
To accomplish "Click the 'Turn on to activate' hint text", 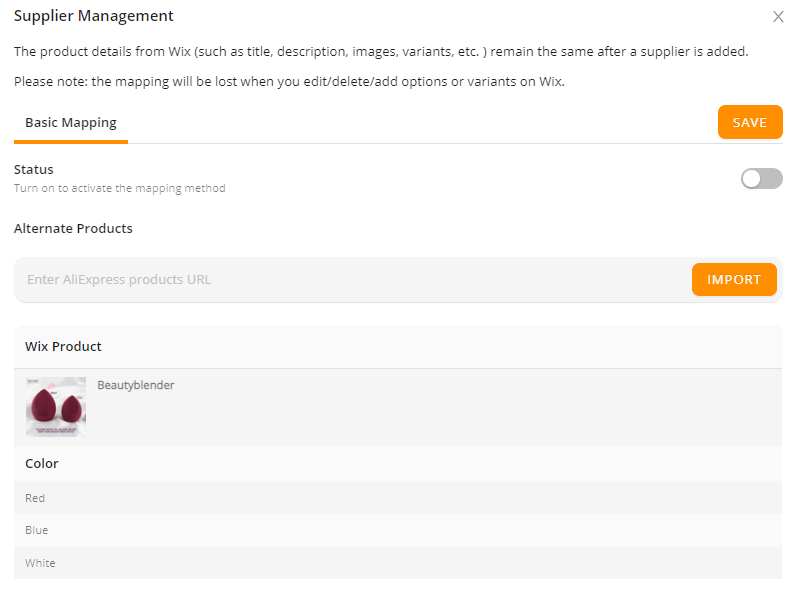I will click(x=120, y=188).
